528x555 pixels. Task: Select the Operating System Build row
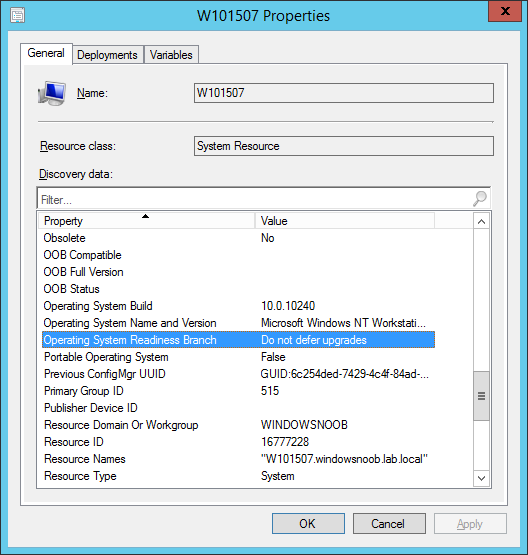coord(238,306)
